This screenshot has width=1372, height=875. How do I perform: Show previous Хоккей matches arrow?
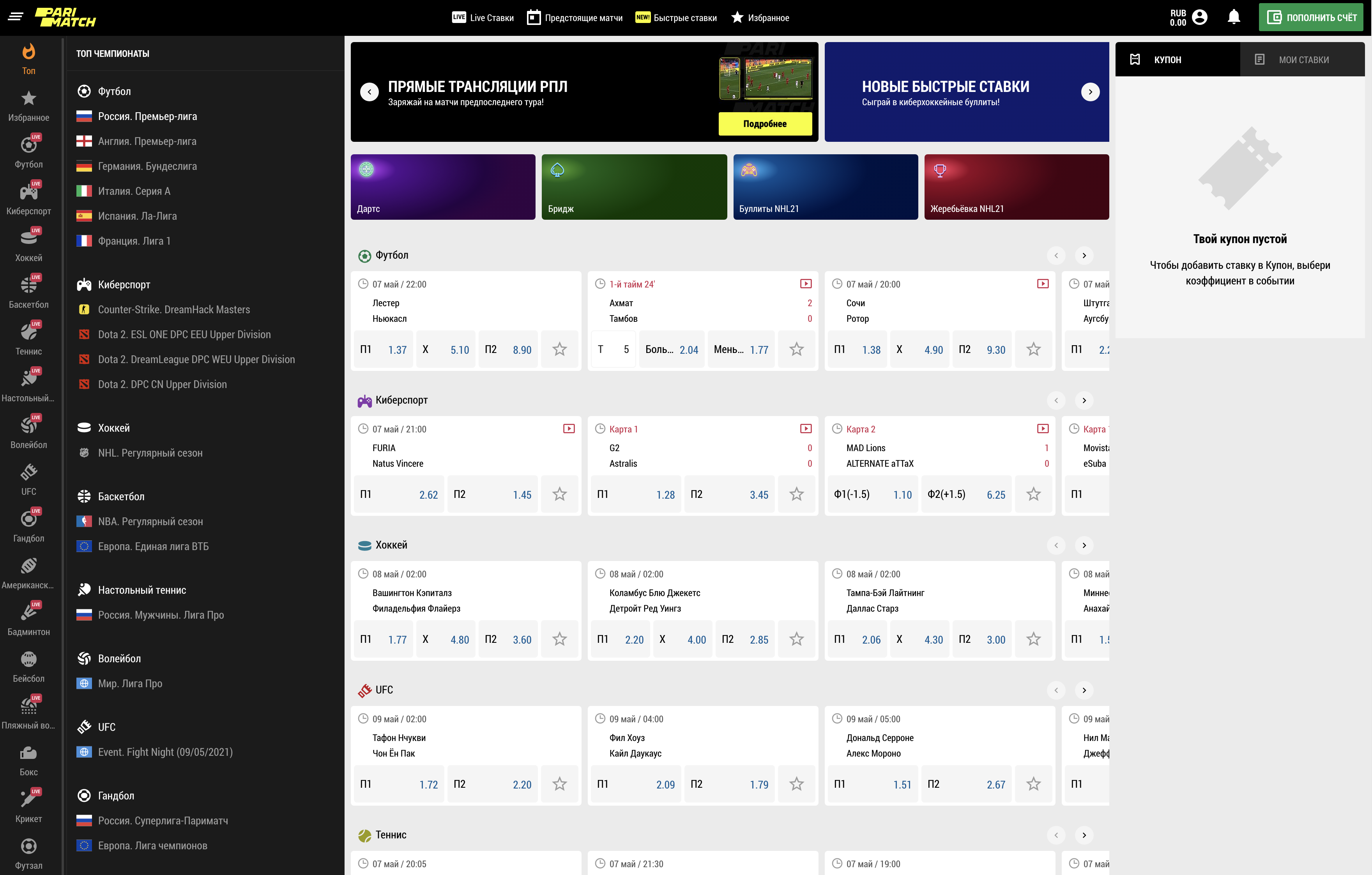pyautogui.click(x=1056, y=545)
